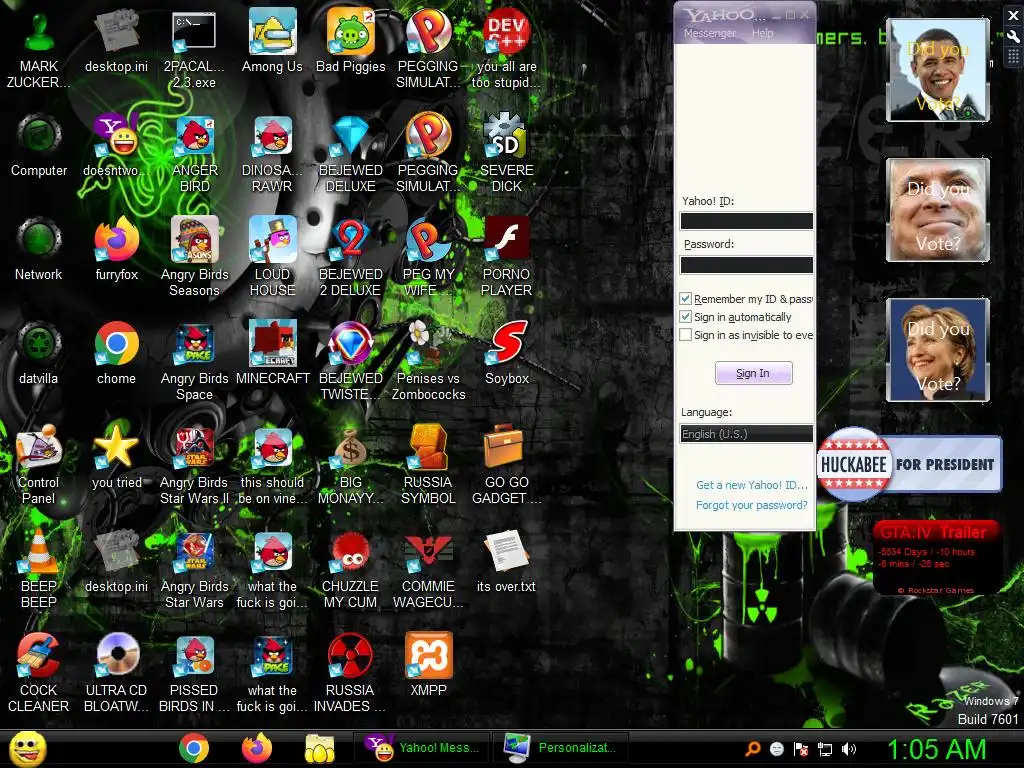The image size is (1024, 768).
Task: Click the Hillary Clinton vote gadget photo
Action: 938,349
